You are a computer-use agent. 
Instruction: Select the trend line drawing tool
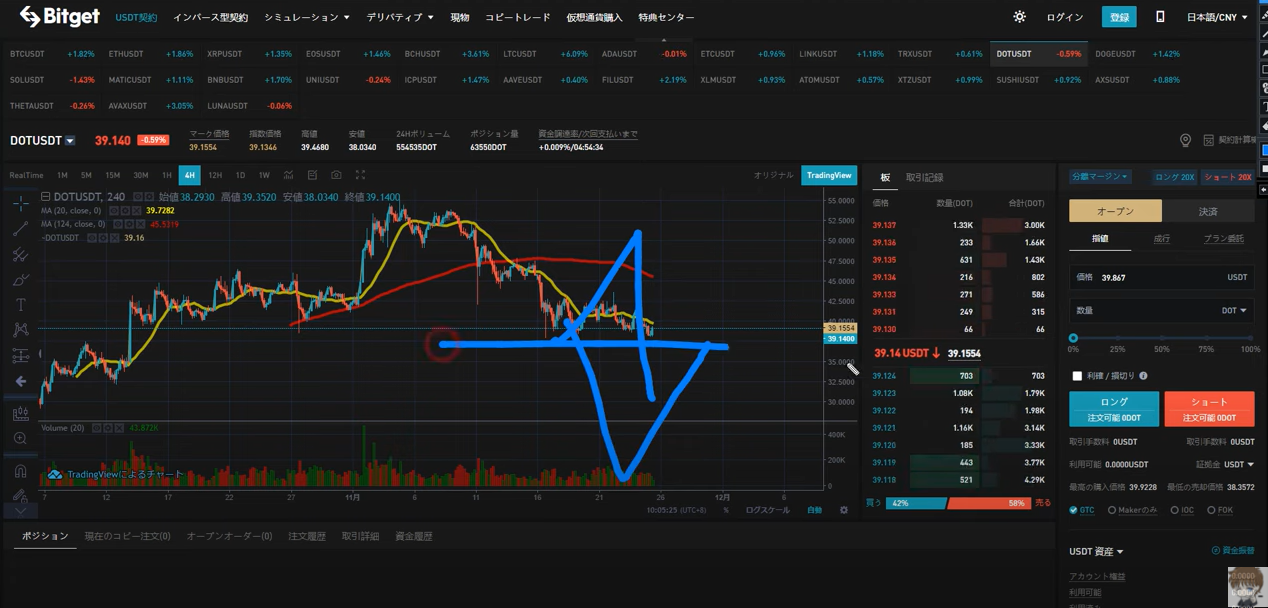pos(20,230)
